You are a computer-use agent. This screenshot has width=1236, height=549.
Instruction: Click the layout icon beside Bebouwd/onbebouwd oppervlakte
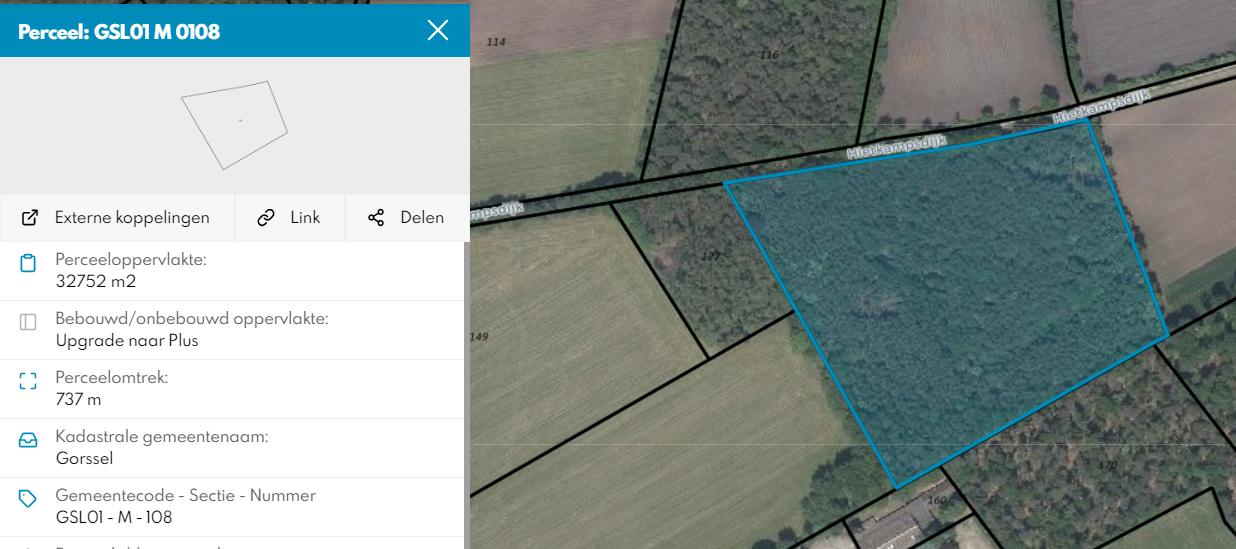[28, 322]
